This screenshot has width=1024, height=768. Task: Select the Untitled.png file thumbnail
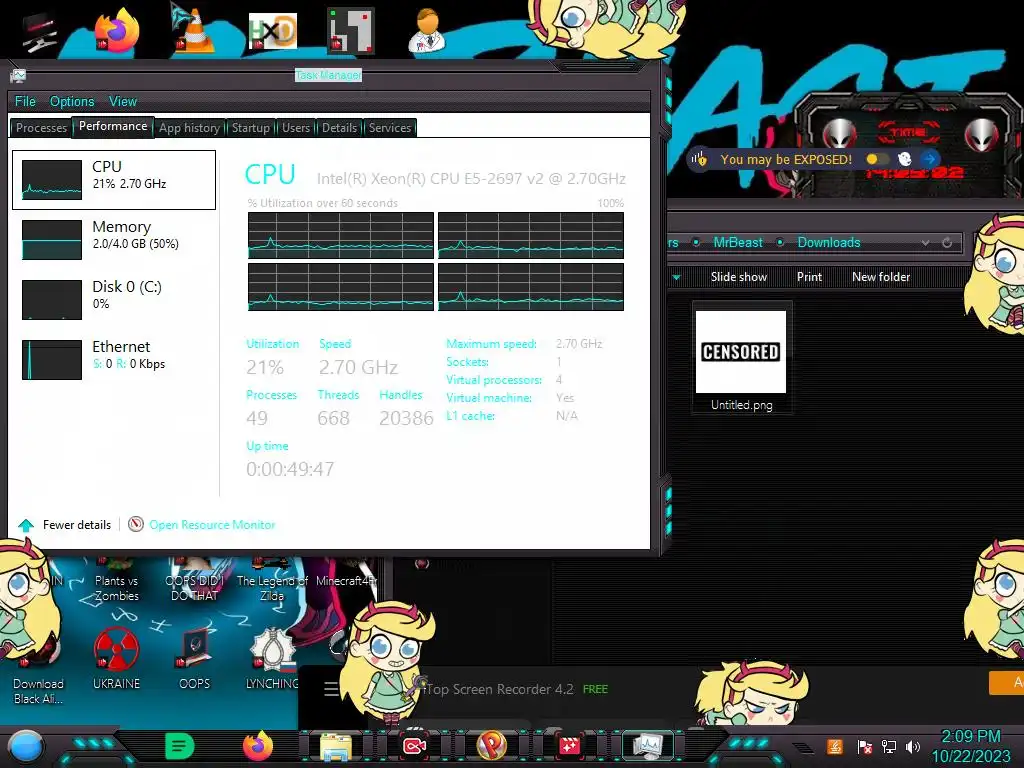point(741,358)
